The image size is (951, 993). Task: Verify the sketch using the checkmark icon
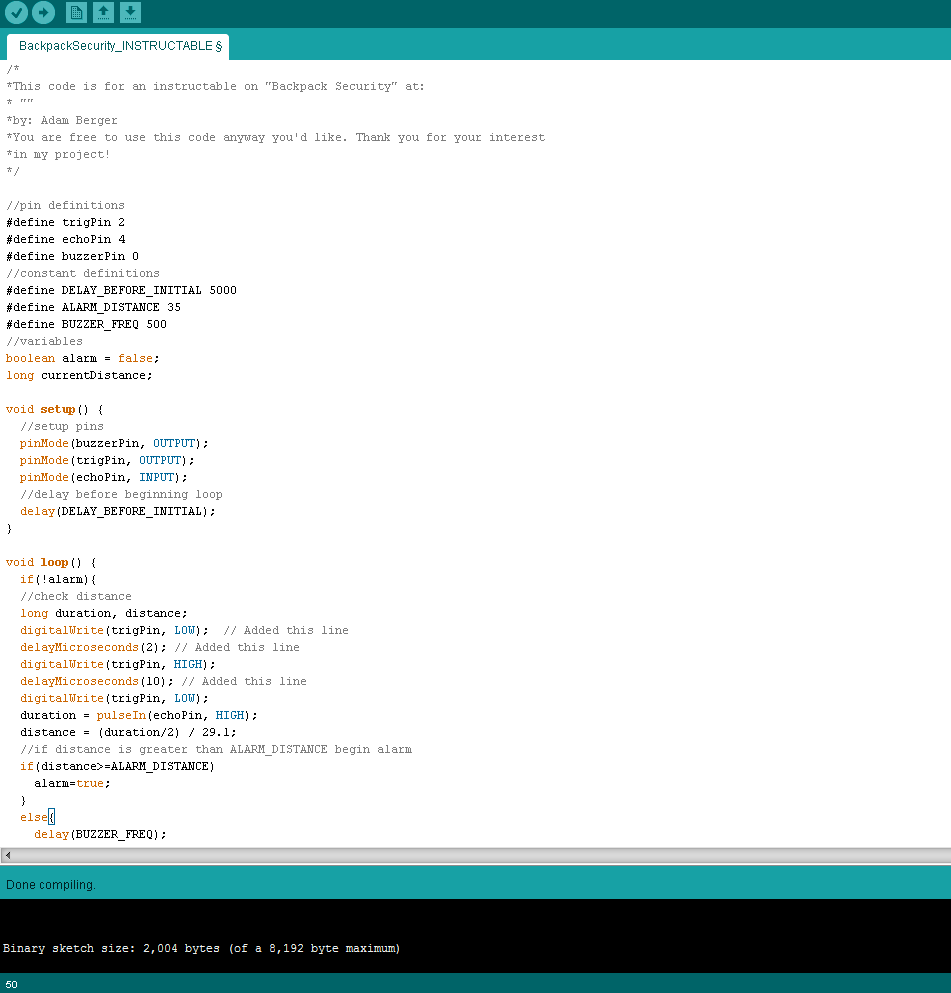point(14,12)
